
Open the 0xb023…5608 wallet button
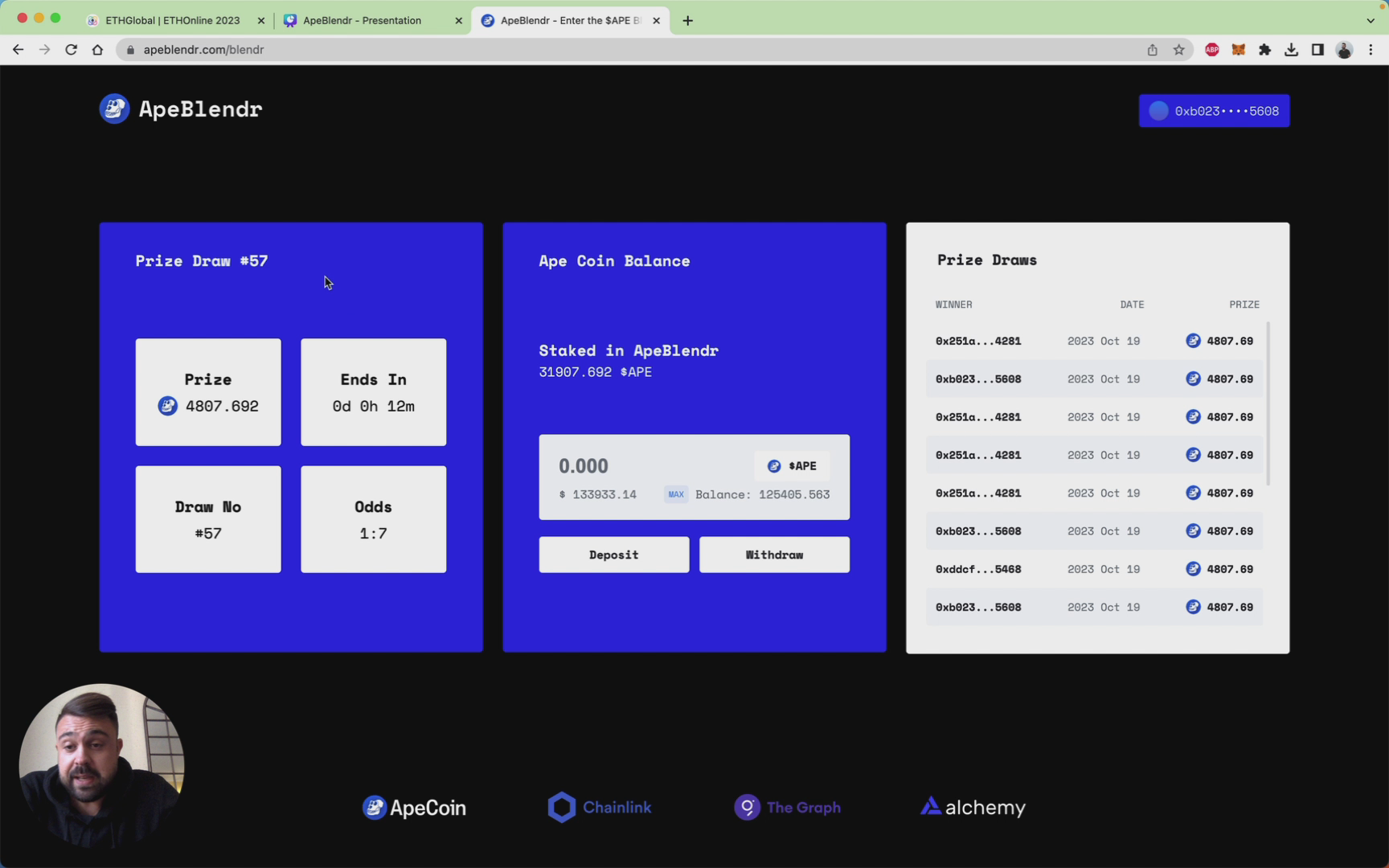pyautogui.click(x=1214, y=111)
